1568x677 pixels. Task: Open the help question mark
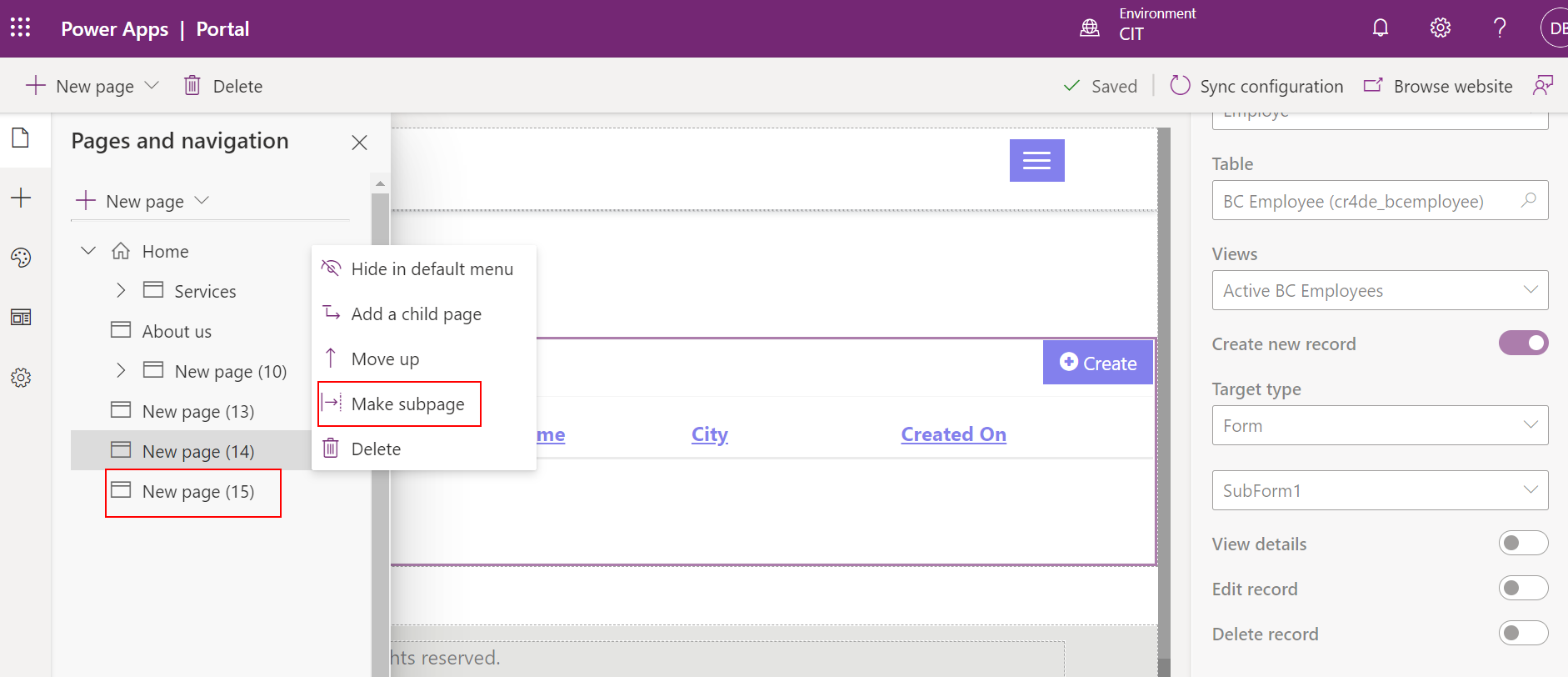pyautogui.click(x=1500, y=28)
